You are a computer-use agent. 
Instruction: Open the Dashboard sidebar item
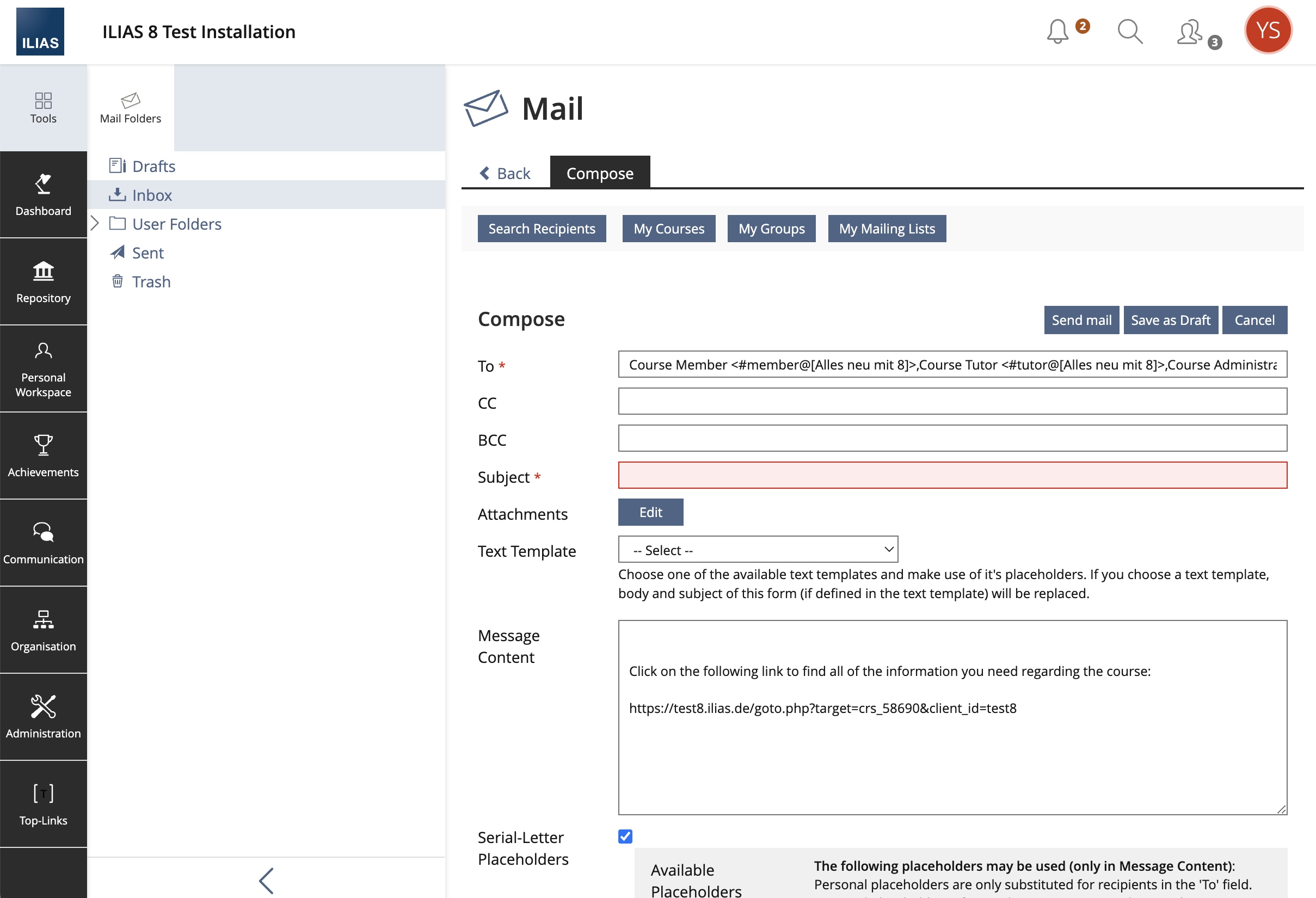point(44,194)
